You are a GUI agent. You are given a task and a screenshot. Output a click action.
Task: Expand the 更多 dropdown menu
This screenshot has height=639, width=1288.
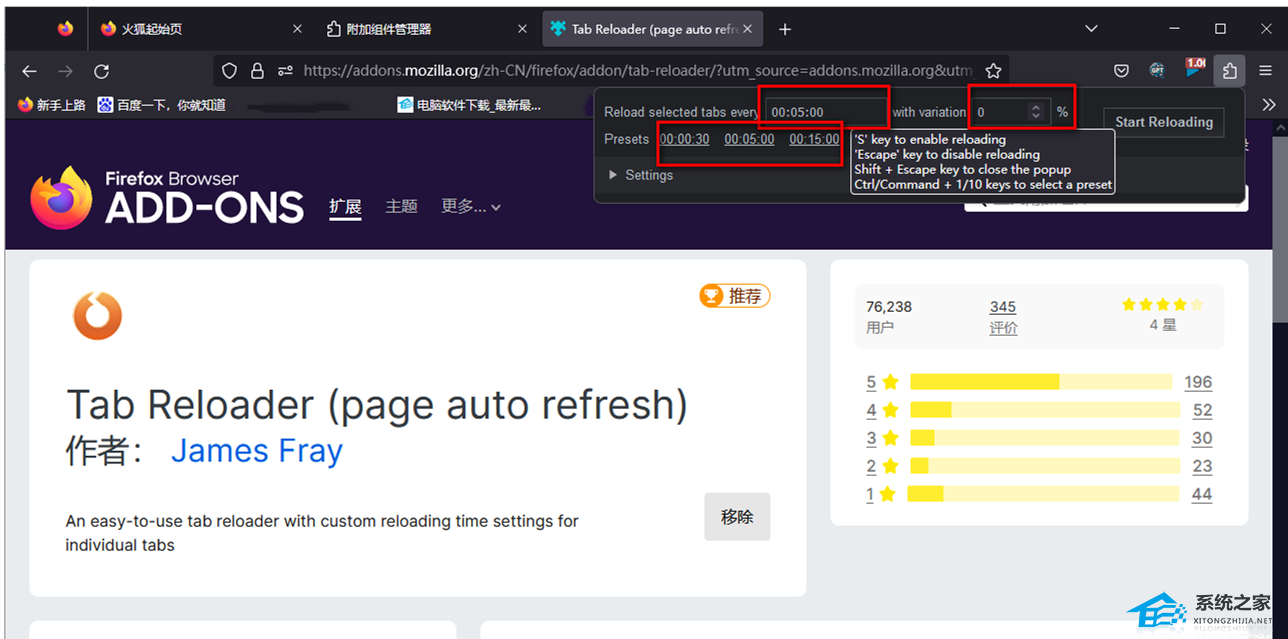click(471, 206)
